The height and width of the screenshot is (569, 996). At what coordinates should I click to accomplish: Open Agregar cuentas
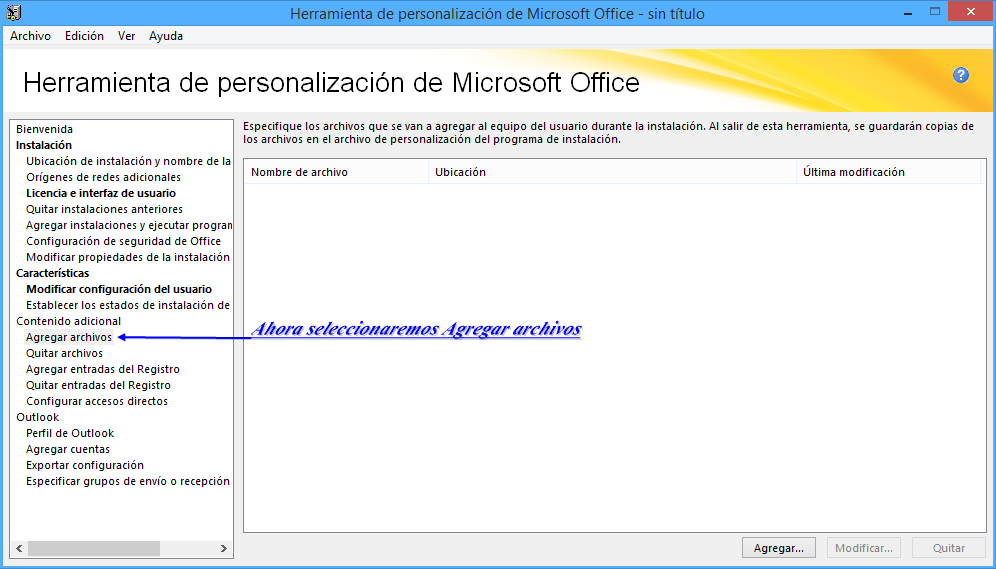pos(68,449)
